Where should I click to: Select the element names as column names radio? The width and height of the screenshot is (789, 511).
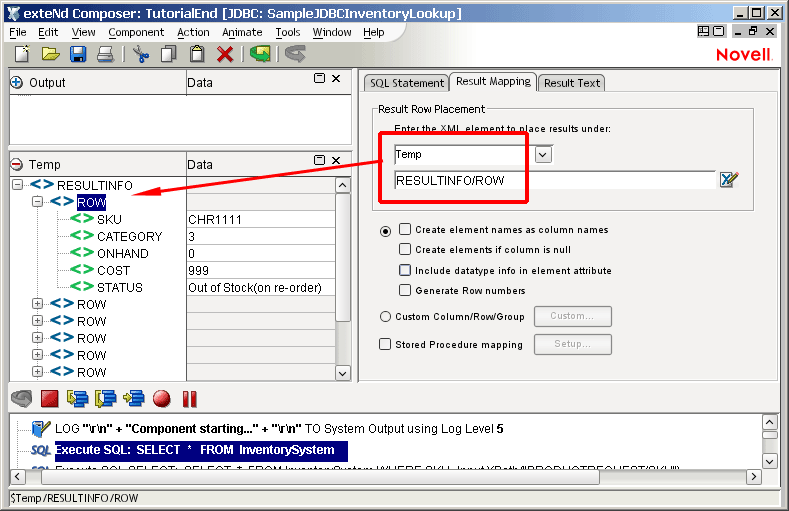tap(385, 231)
